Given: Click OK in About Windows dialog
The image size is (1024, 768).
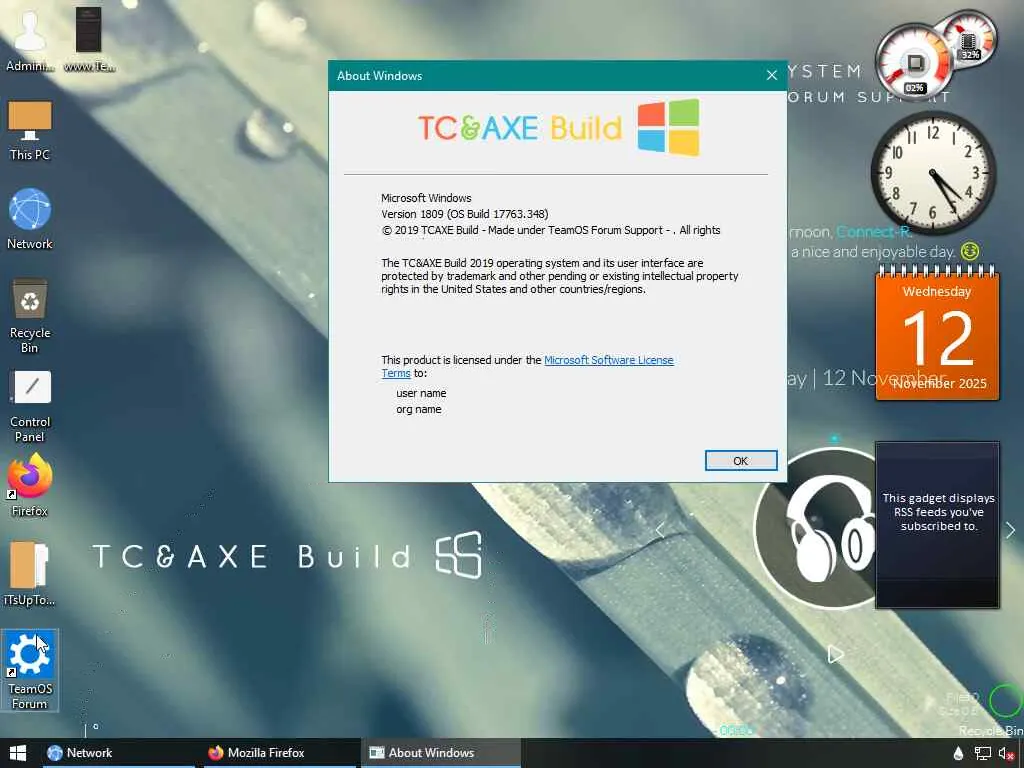Looking at the screenshot, I should point(741,461).
